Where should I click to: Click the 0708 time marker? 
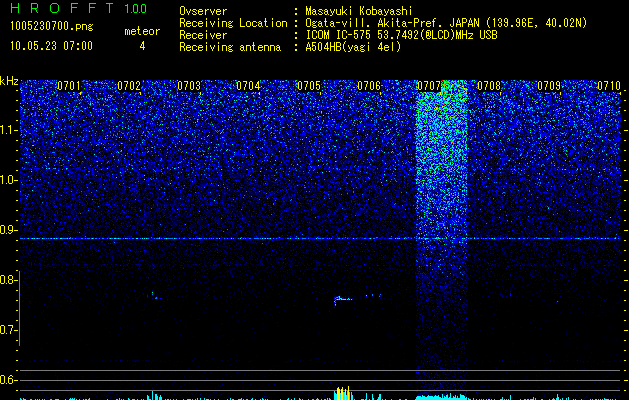point(489,86)
